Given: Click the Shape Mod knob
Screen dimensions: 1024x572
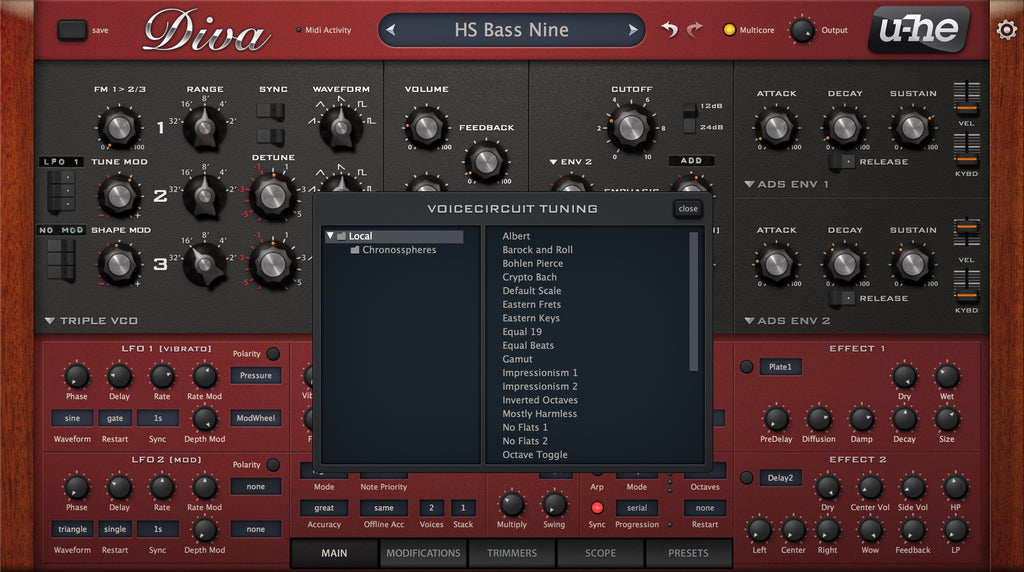Looking at the screenshot, I should [119, 264].
